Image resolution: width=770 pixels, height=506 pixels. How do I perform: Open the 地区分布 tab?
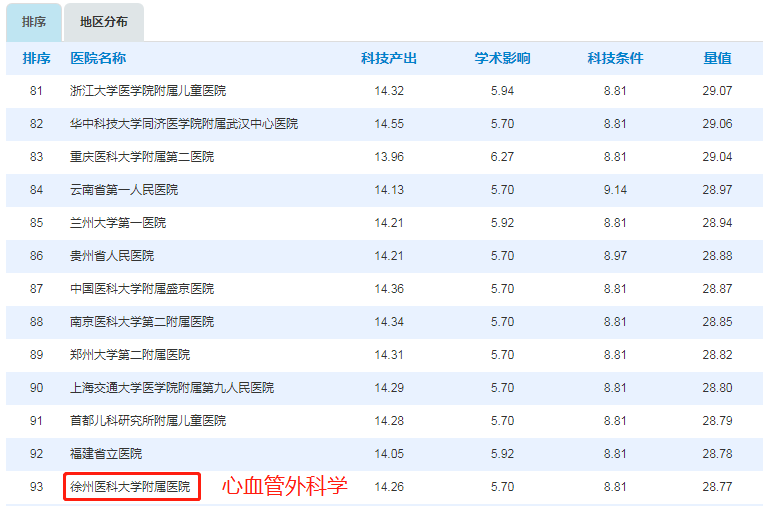pyautogui.click(x=104, y=22)
